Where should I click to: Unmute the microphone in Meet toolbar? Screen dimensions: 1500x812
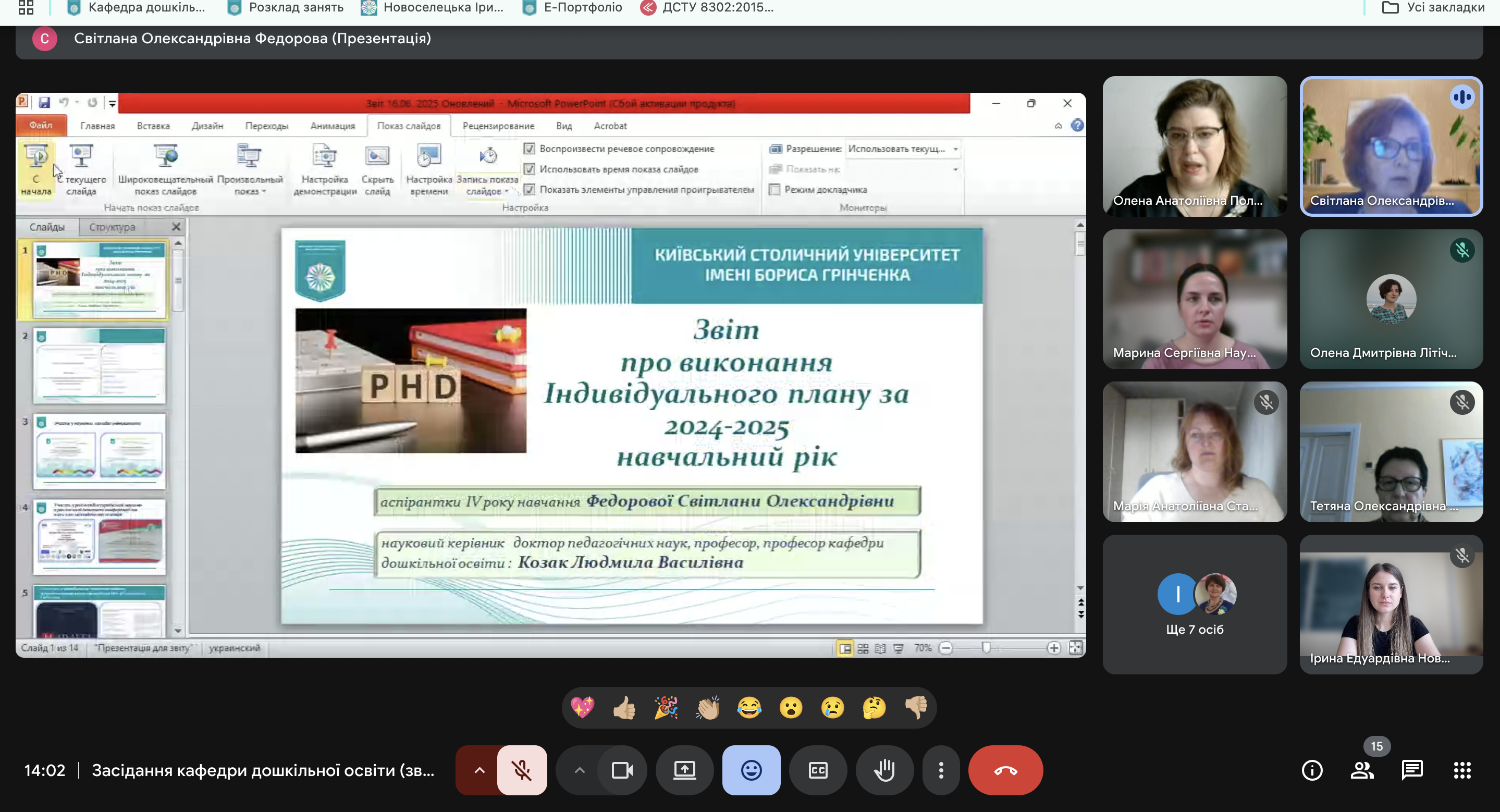[522, 770]
